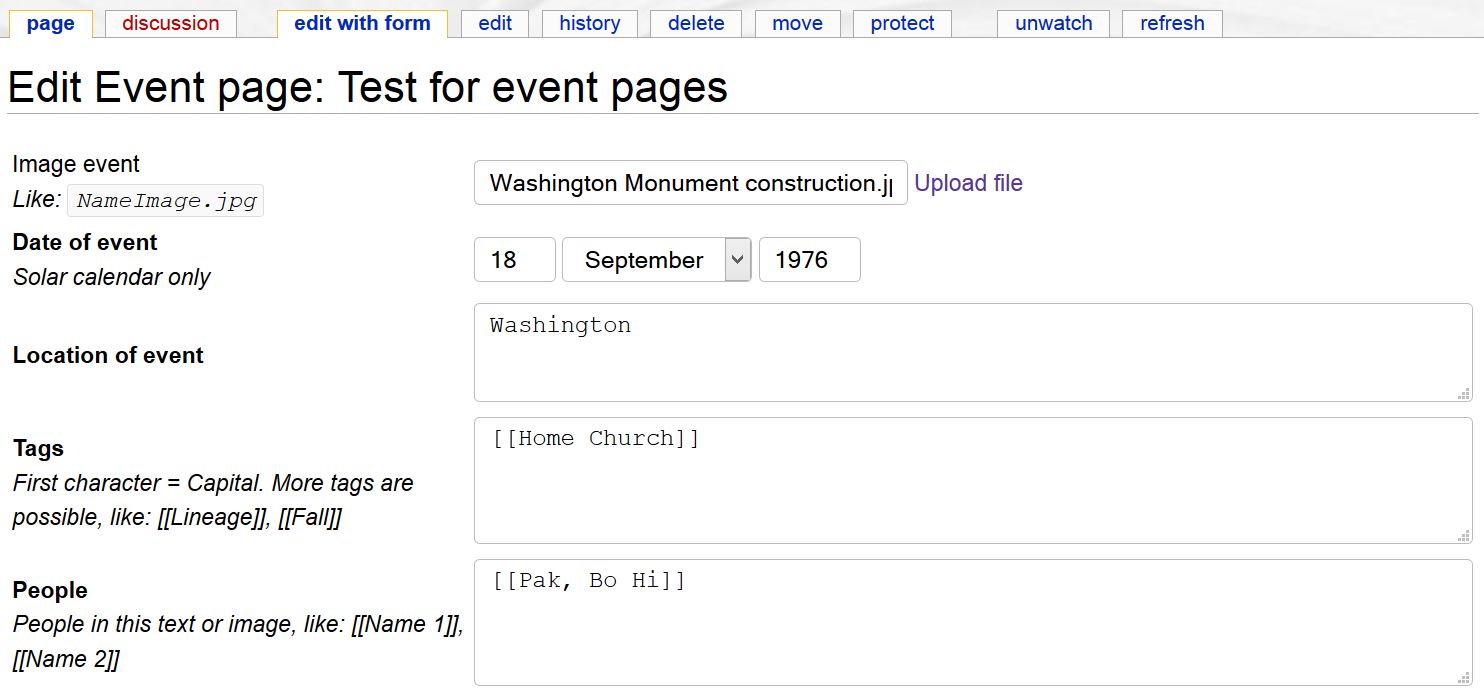Click the Tags text area

pyautogui.click(x=972, y=481)
